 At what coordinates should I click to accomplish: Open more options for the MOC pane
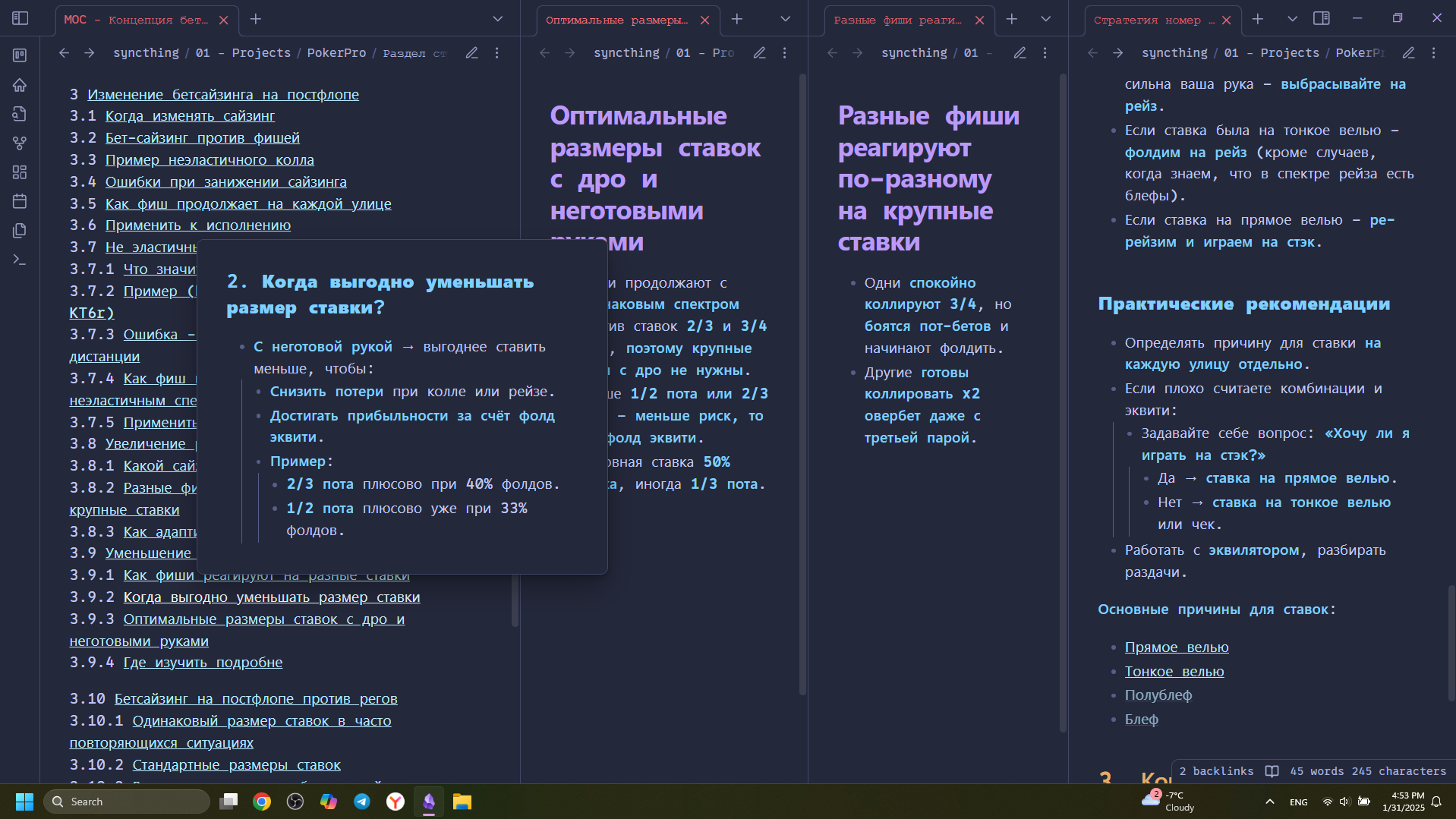496,52
